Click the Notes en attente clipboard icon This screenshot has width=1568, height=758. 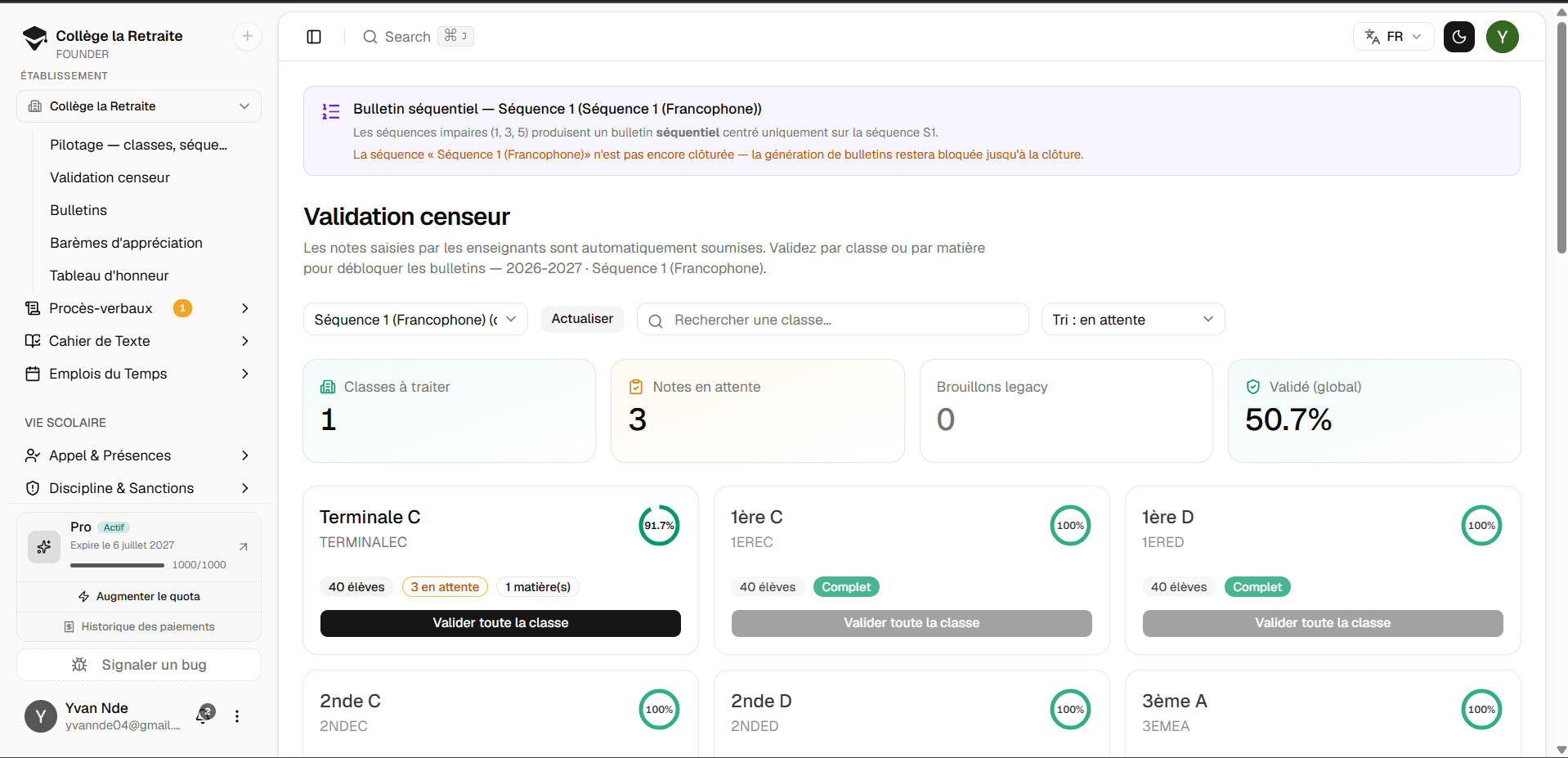click(x=636, y=387)
